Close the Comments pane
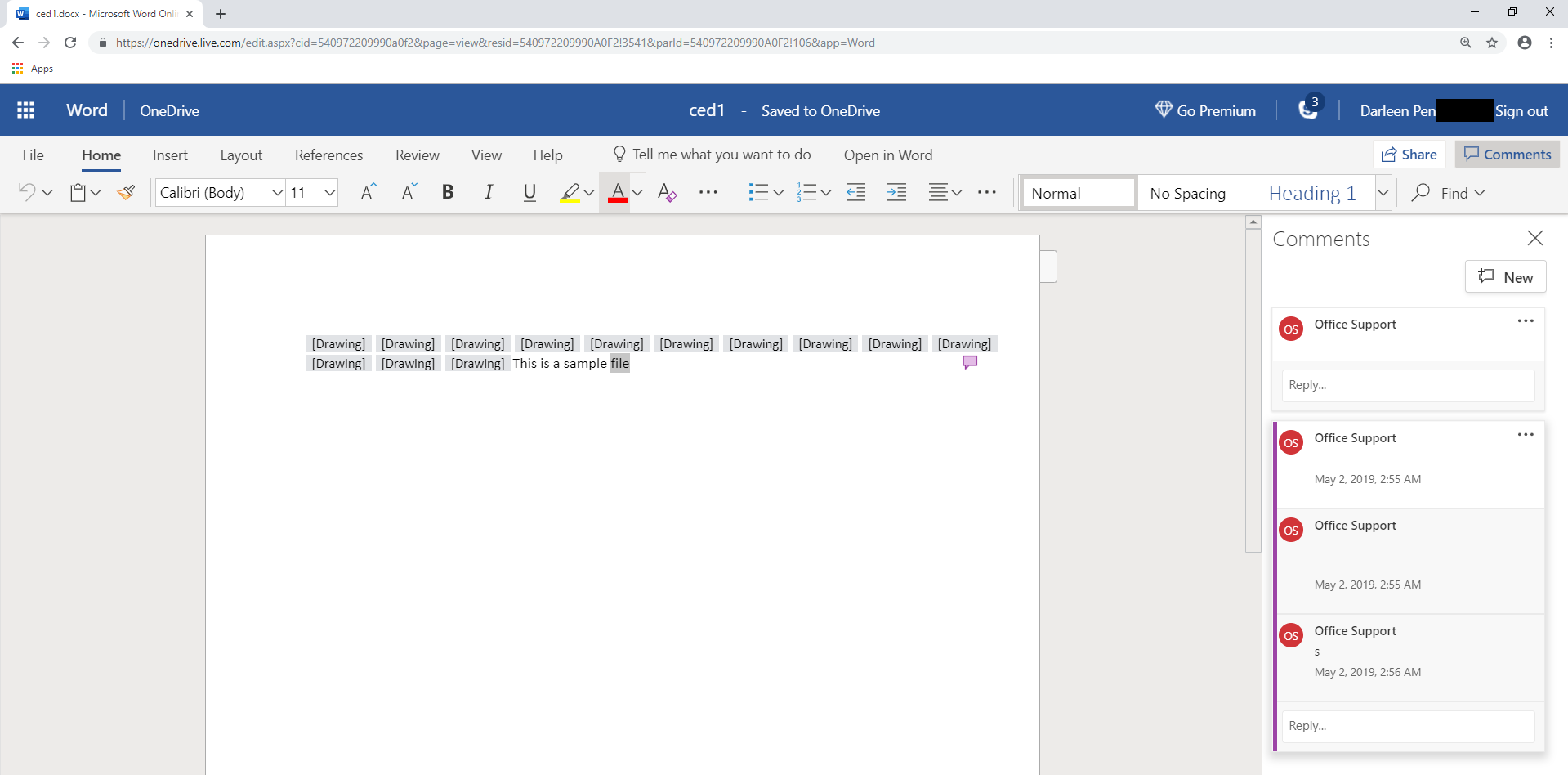1568x775 pixels. point(1535,238)
